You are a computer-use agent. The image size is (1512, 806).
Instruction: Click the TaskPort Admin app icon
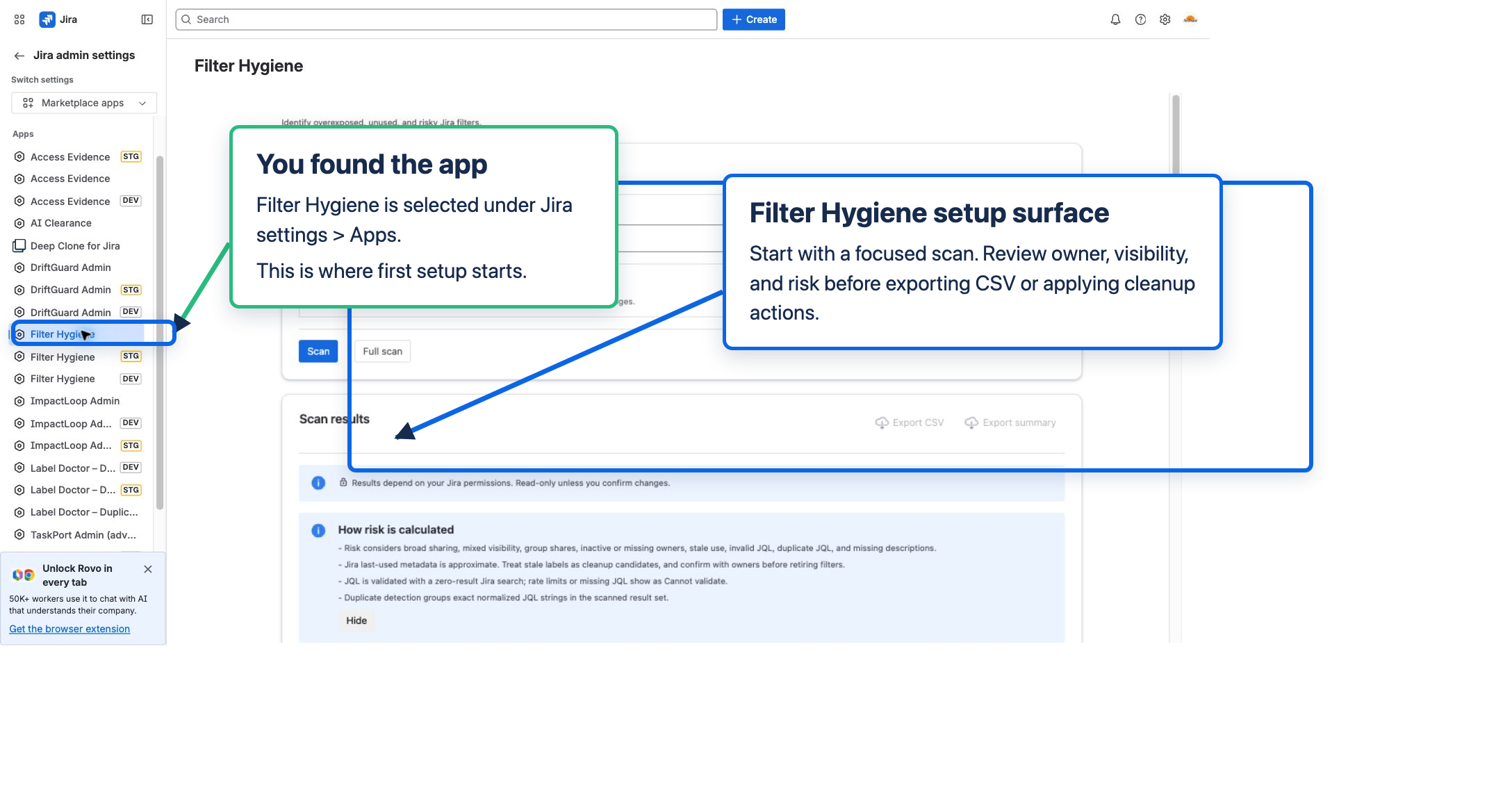click(x=19, y=535)
